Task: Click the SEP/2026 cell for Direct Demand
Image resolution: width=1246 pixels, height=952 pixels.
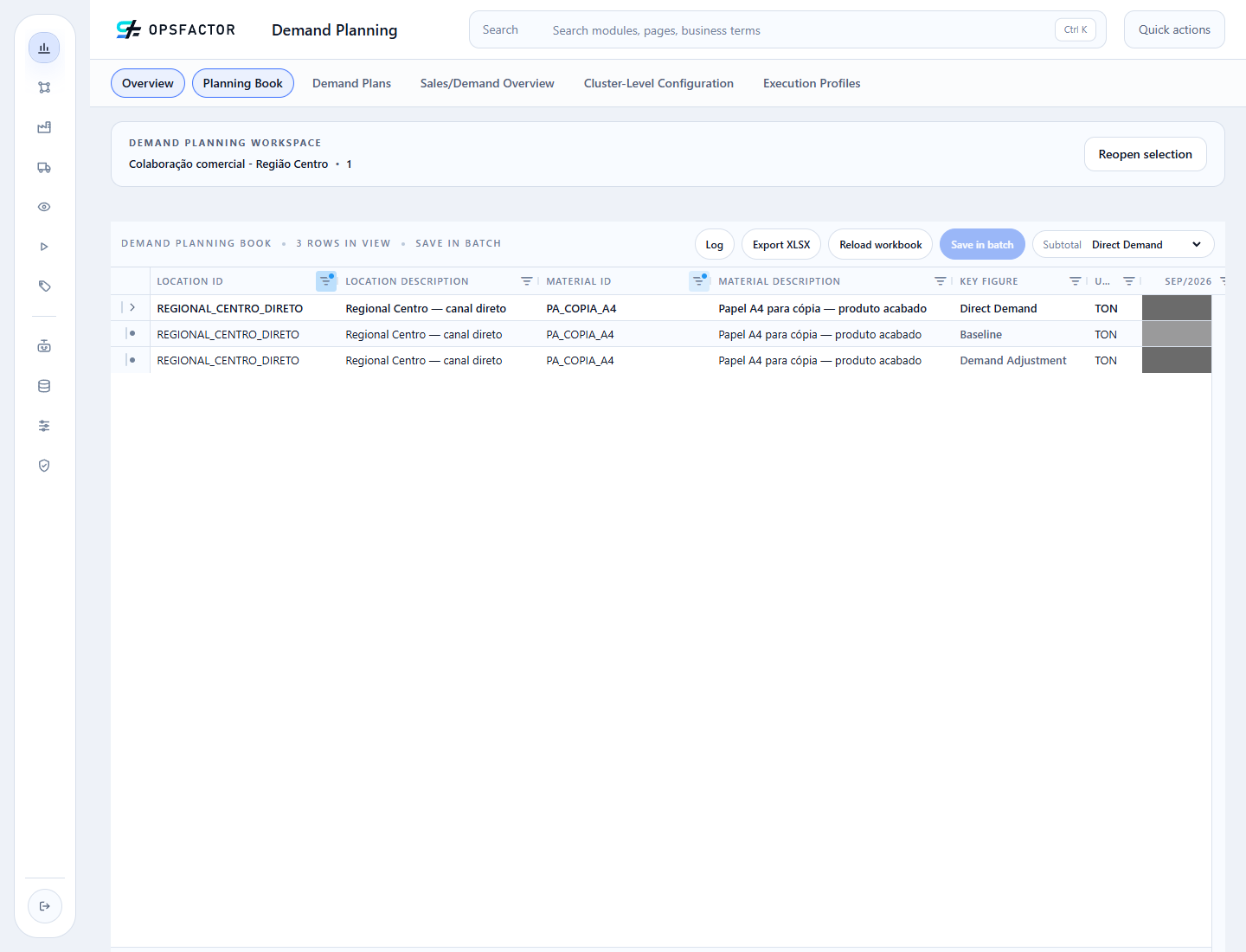Action: tap(1177, 308)
